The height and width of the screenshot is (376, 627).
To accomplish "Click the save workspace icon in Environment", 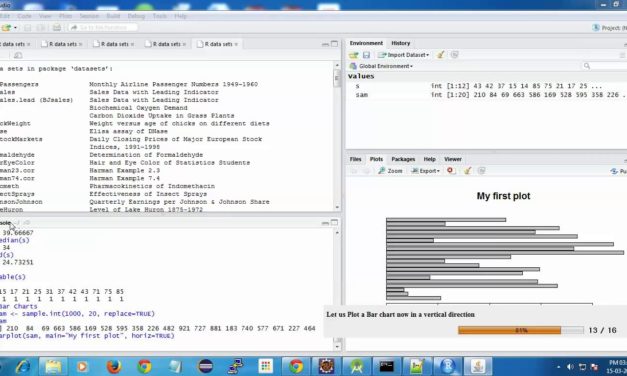I will pyautogui.click(x=366, y=55).
